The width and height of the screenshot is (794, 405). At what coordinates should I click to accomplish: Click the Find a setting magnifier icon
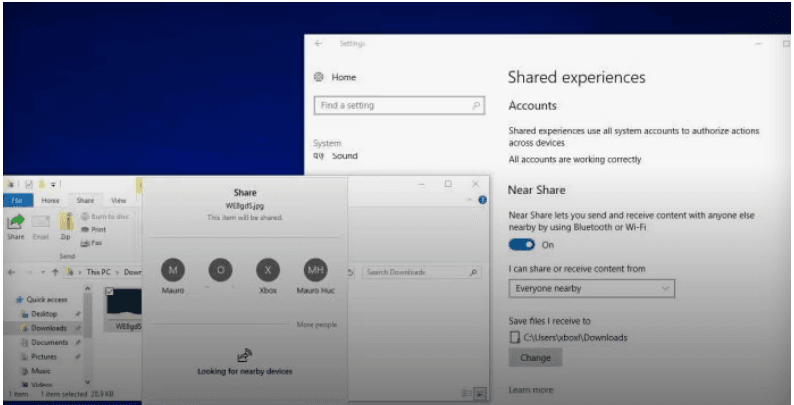(476, 105)
